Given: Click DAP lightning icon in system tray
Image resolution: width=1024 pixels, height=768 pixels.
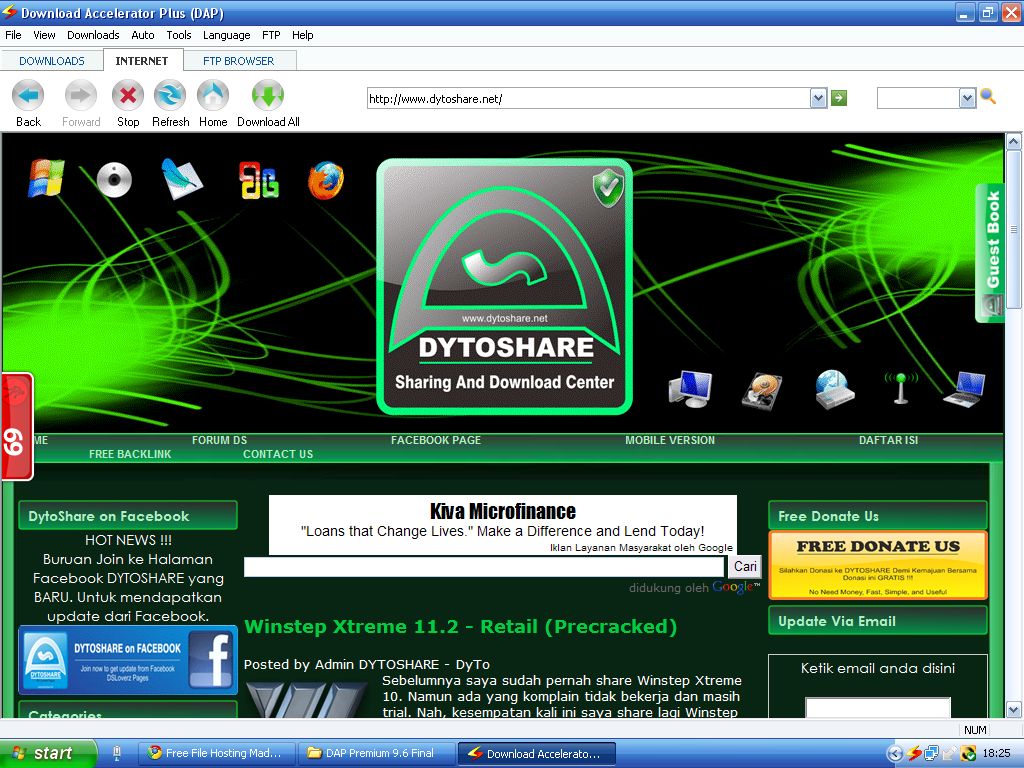Looking at the screenshot, I should [915, 754].
